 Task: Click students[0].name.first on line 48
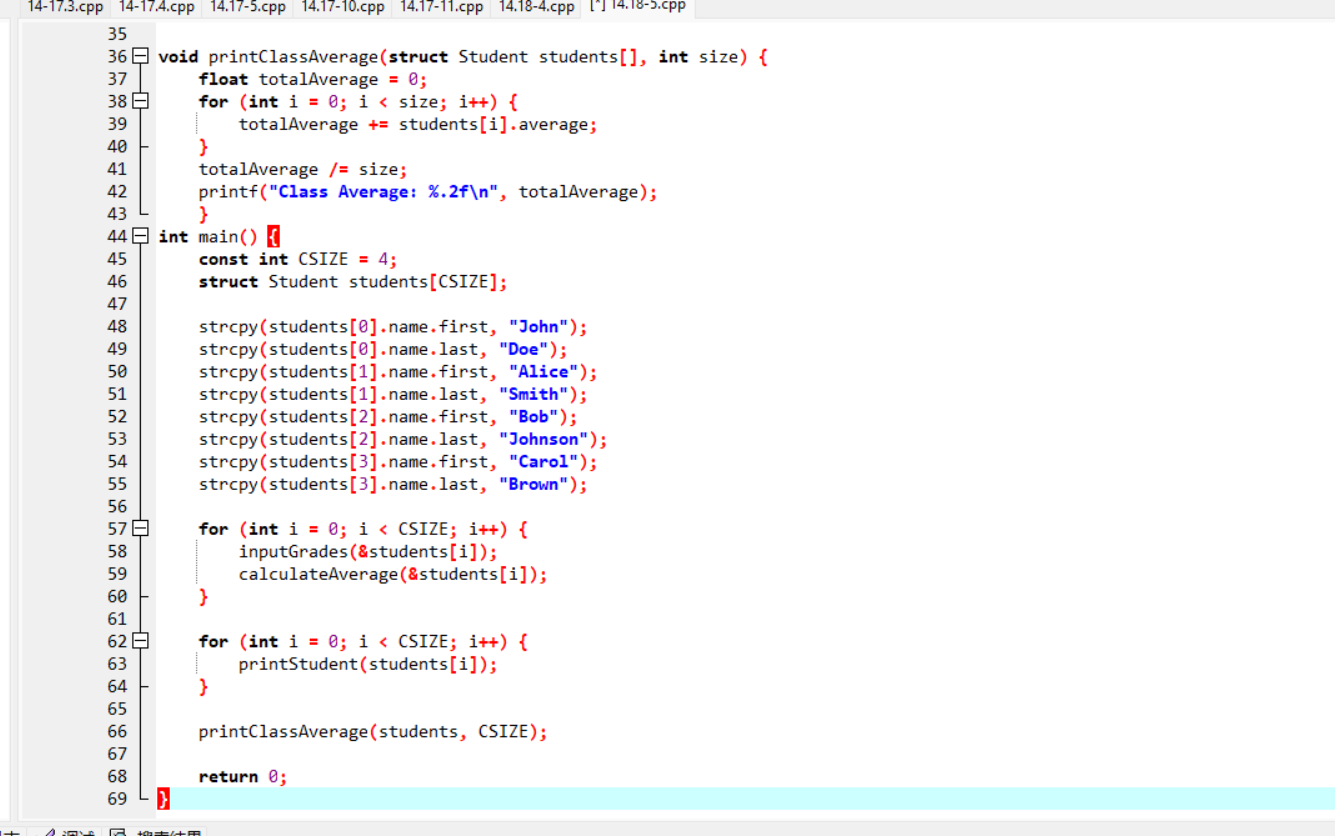(378, 327)
